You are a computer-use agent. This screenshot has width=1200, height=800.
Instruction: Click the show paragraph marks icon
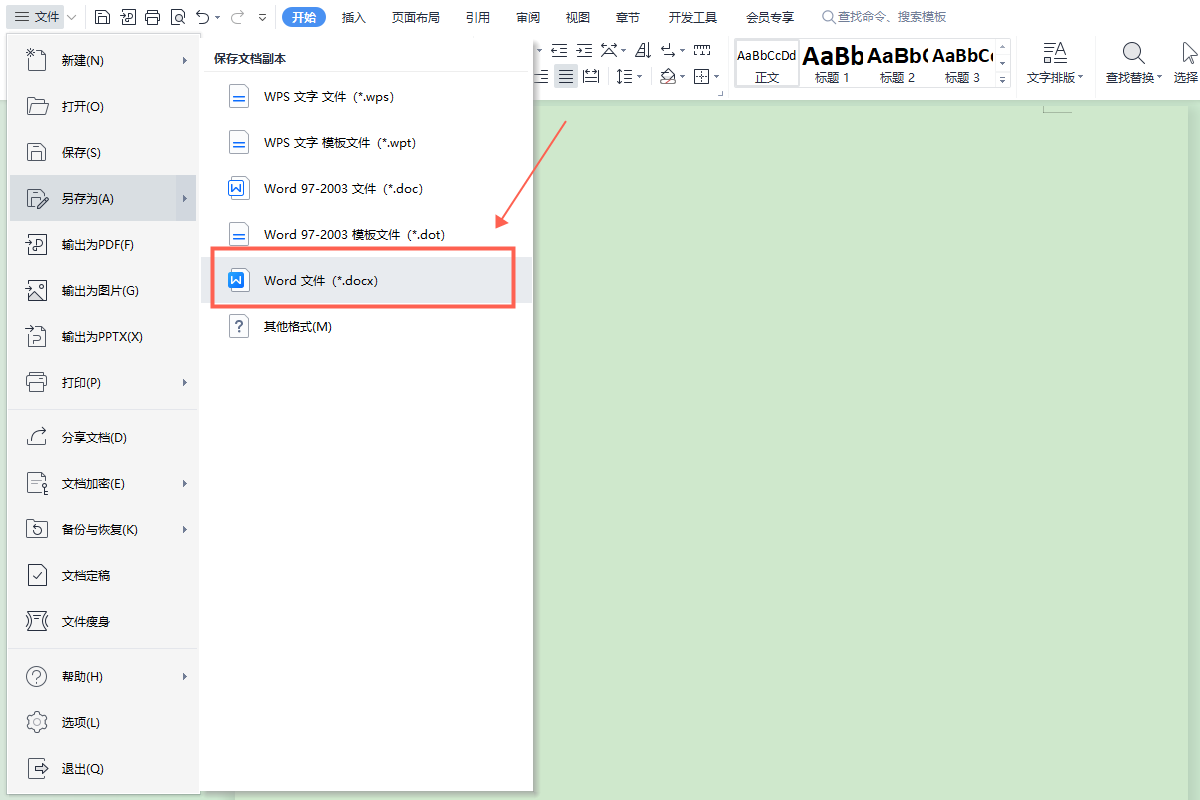[x=668, y=49]
